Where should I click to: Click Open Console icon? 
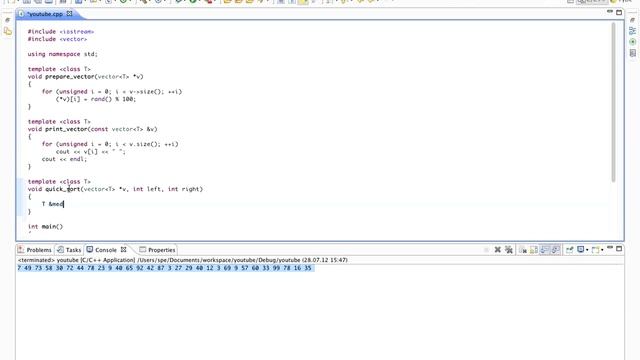[595, 250]
